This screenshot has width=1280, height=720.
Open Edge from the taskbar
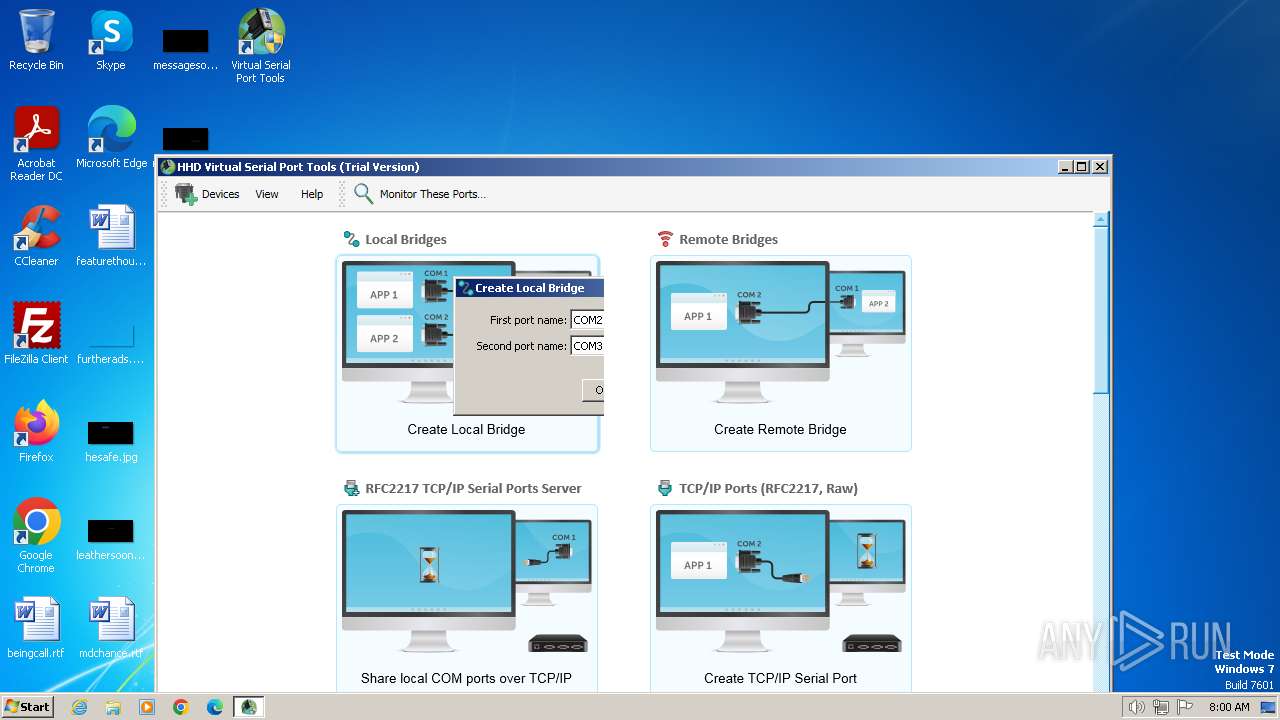215,707
